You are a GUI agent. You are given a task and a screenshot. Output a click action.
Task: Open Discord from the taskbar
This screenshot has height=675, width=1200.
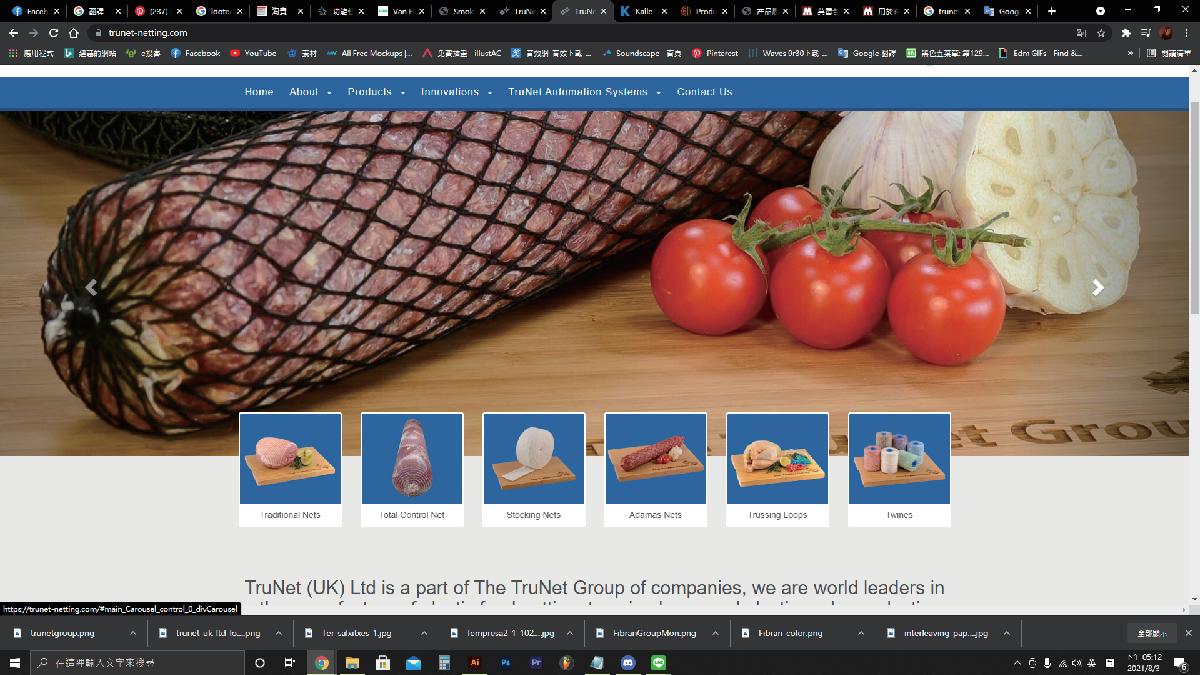(628, 663)
